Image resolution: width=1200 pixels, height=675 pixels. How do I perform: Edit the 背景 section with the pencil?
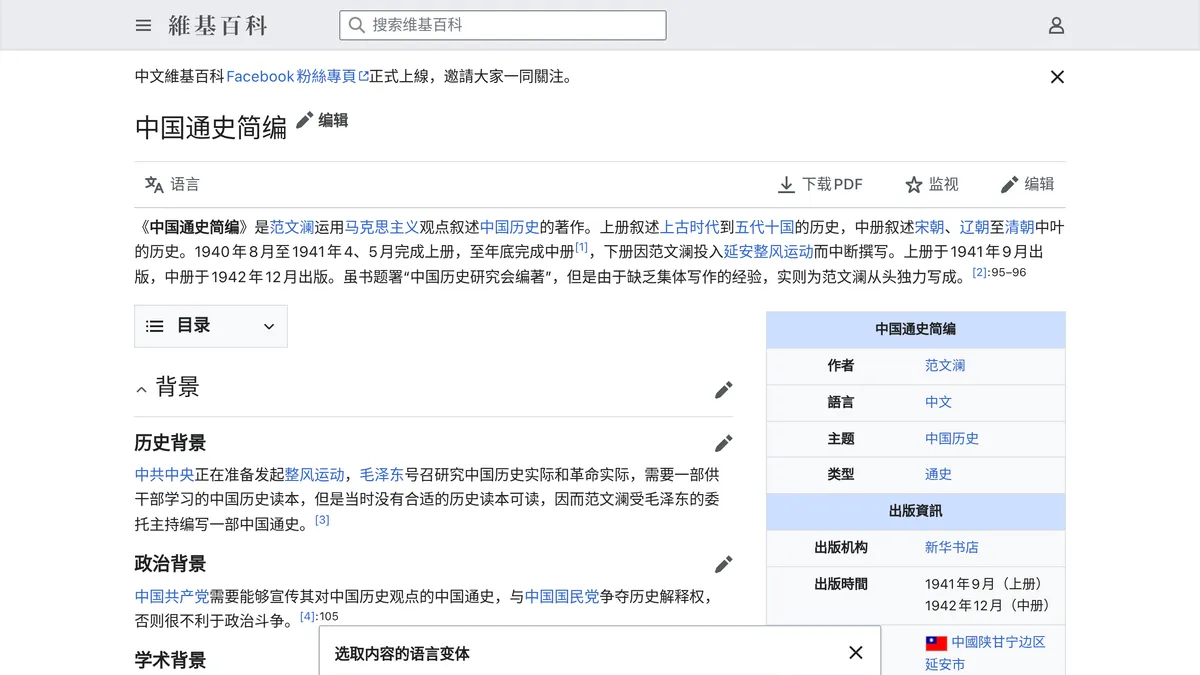point(724,390)
